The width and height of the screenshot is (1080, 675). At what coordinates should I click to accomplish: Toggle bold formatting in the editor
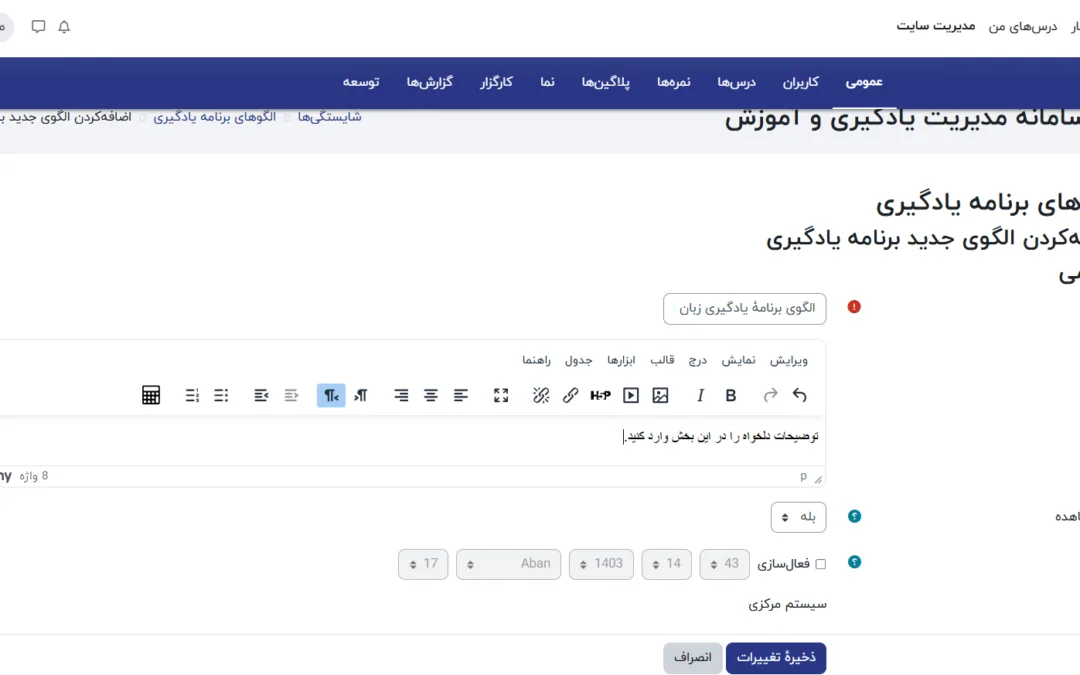(x=731, y=396)
